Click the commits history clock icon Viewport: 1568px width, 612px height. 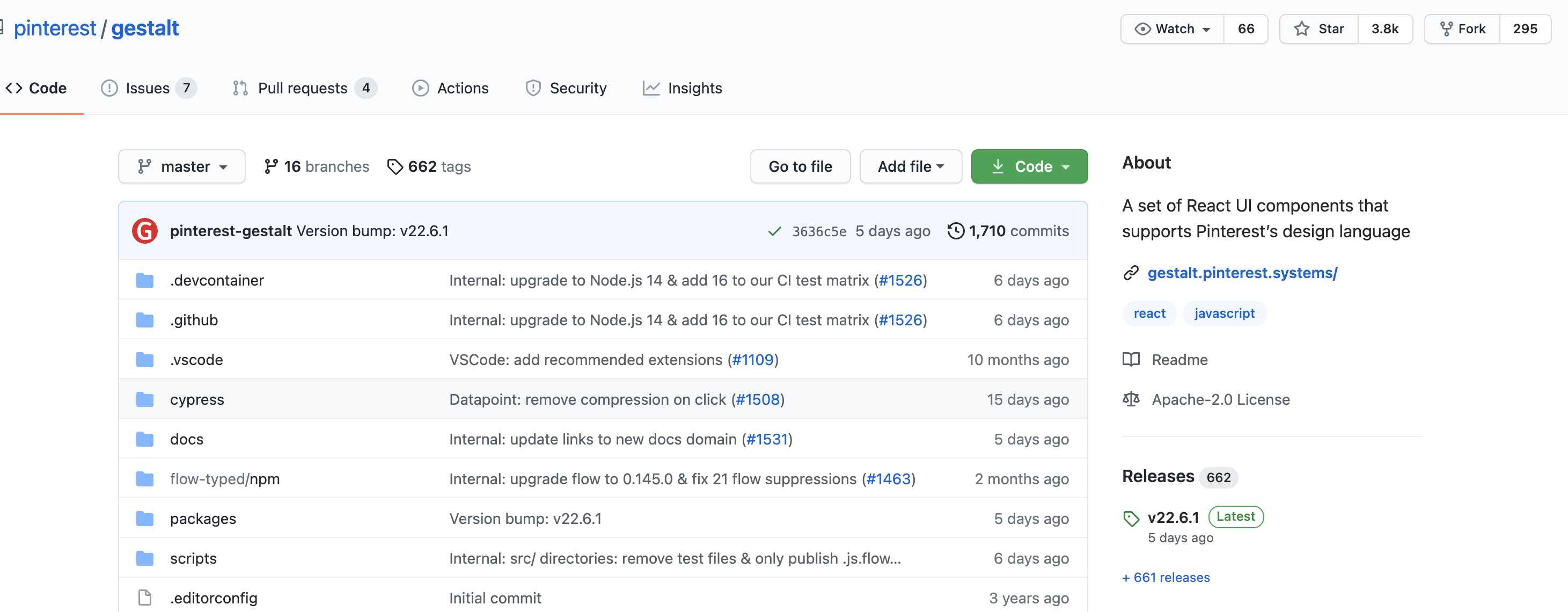pyautogui.click(x=956, y=231)
